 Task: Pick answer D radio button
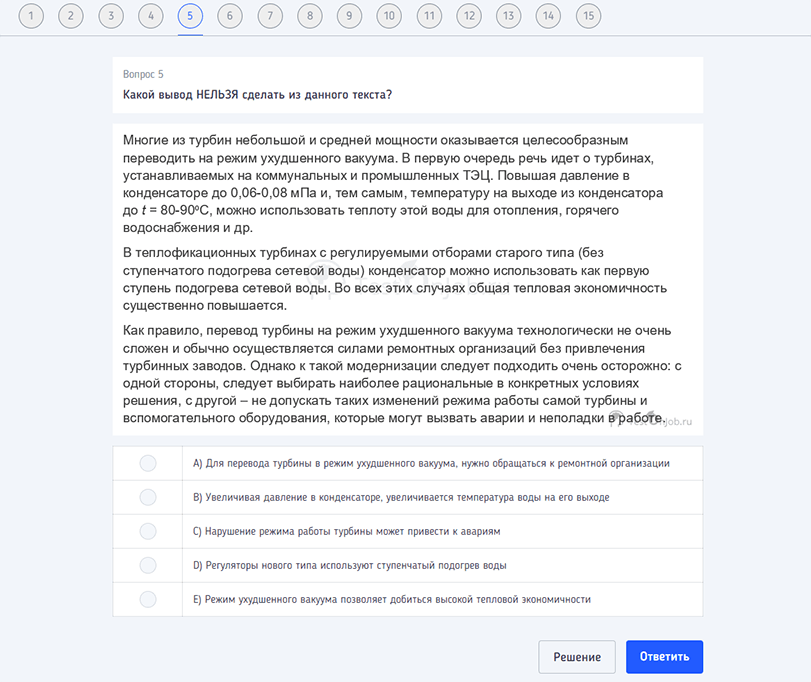pyautogui.click(x=148, y=565)
